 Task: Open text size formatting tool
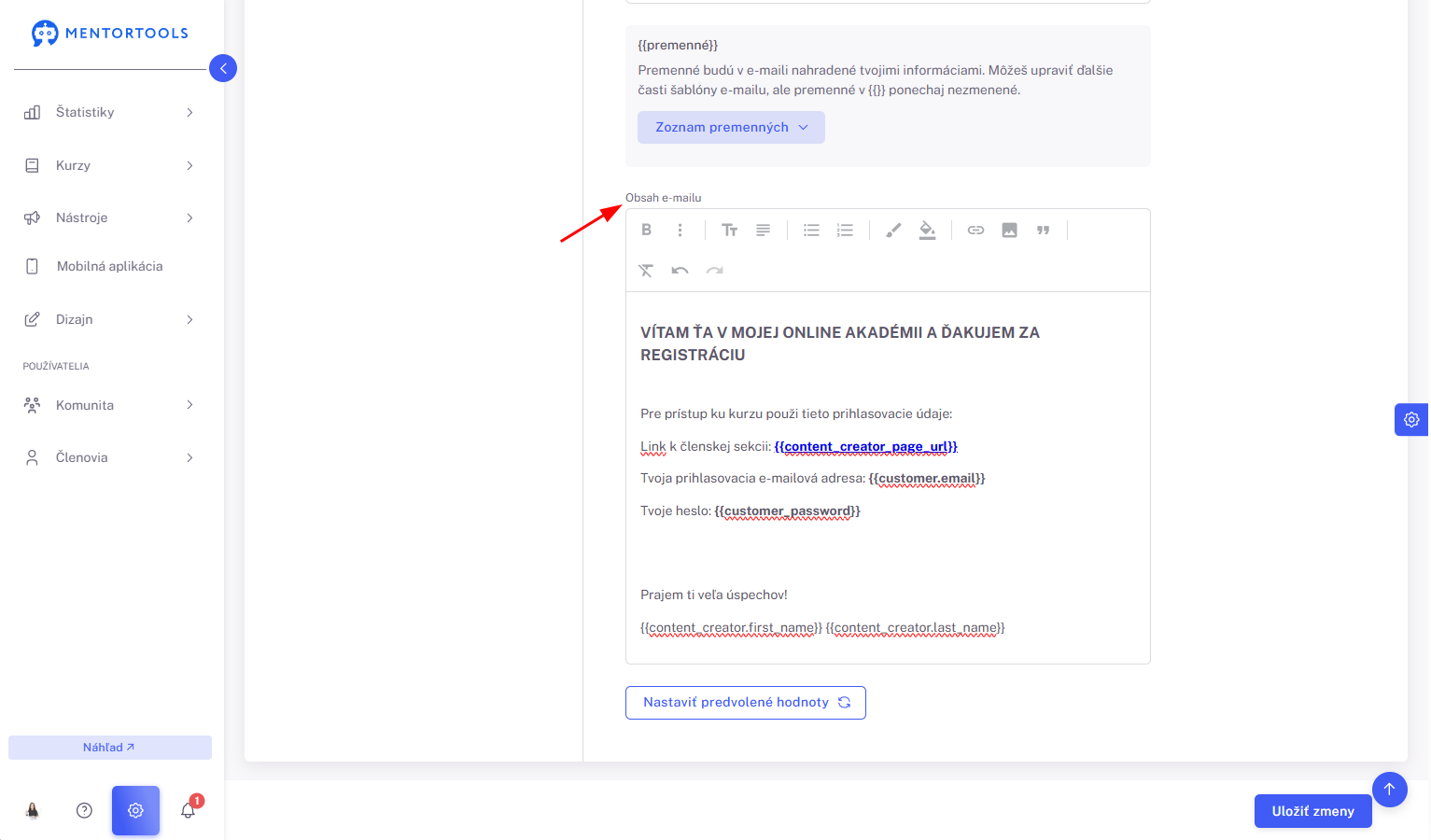pyautogui.click(x=730, y=230)
